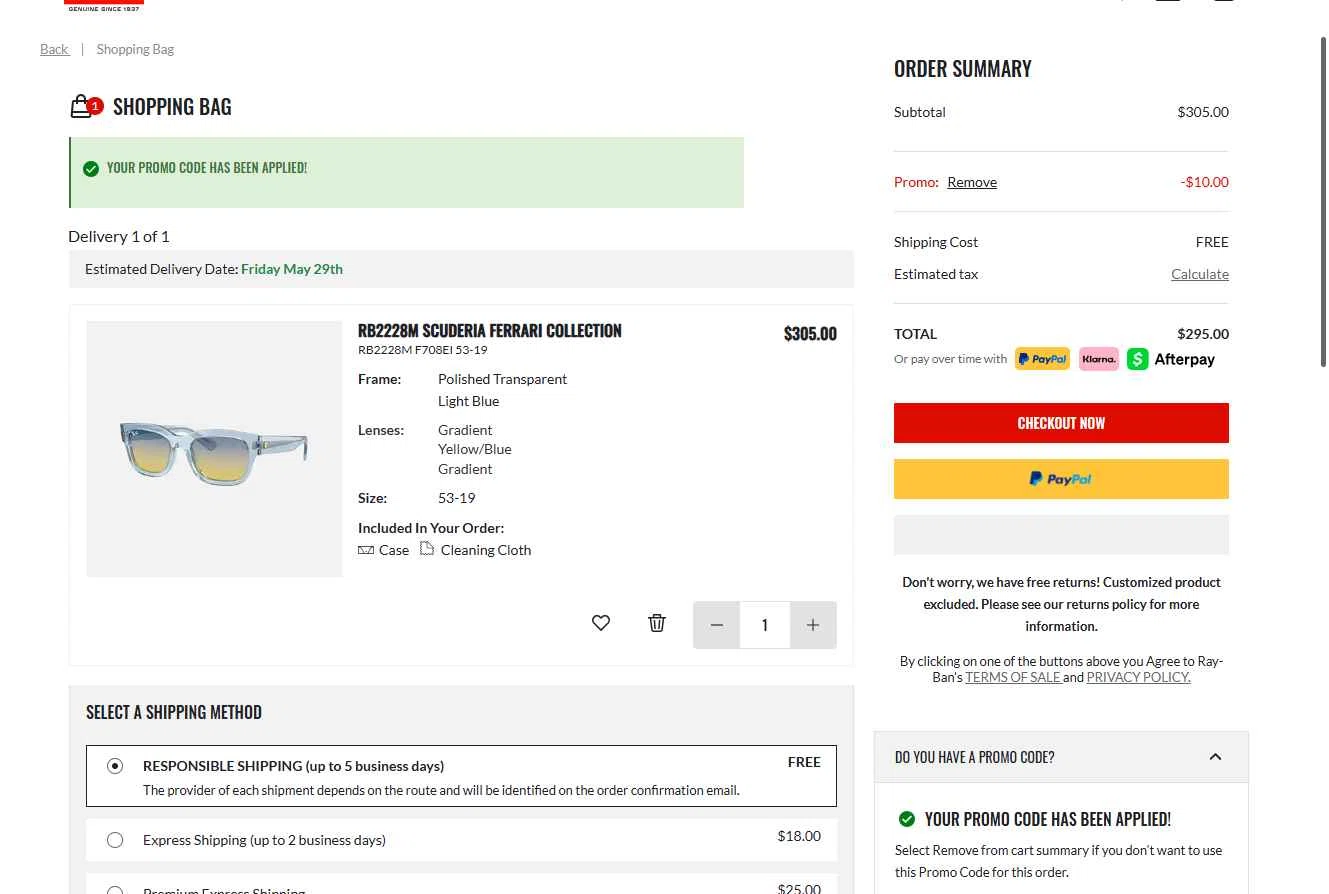Viewport: 1329px width, 894px height.
Task: Click the Delivery 1 of 1 label
Action: coord(119,237)
